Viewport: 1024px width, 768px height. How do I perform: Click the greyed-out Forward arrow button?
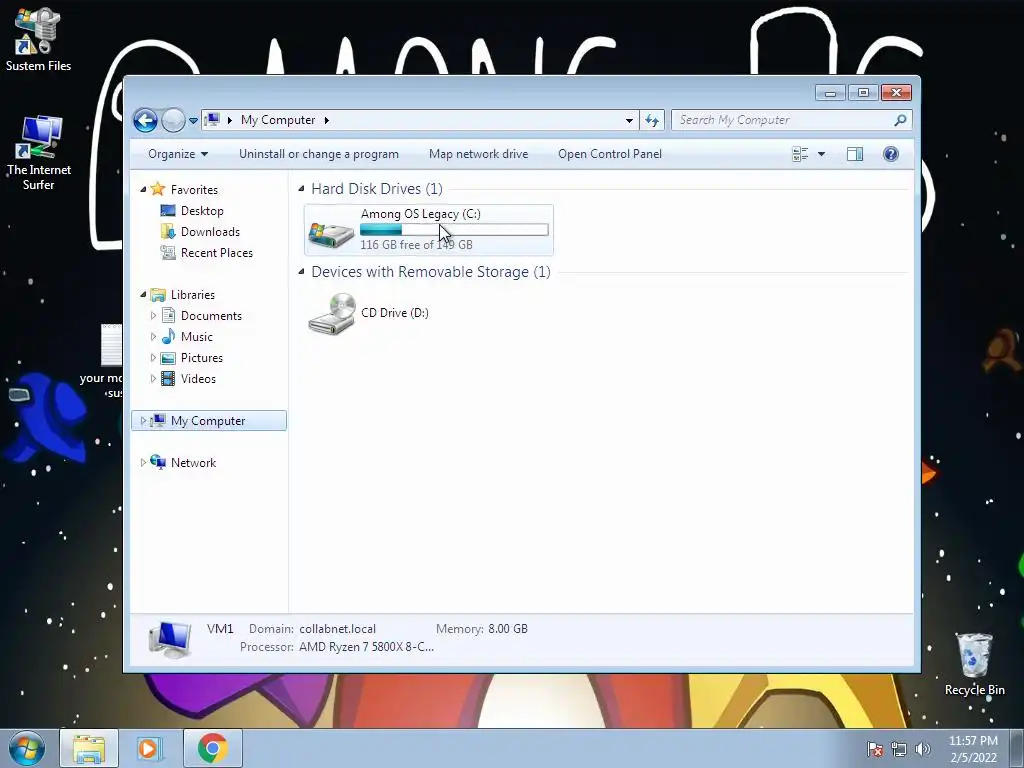(x=173, y=120)
